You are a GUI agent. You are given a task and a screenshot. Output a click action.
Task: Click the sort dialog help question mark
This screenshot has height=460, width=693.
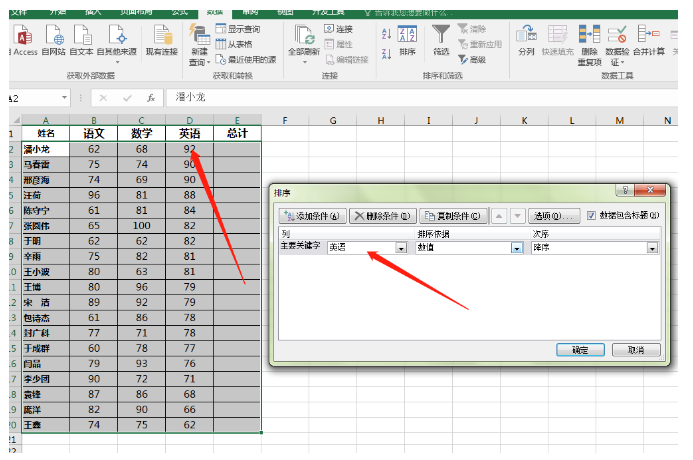[x=625, y=190]
